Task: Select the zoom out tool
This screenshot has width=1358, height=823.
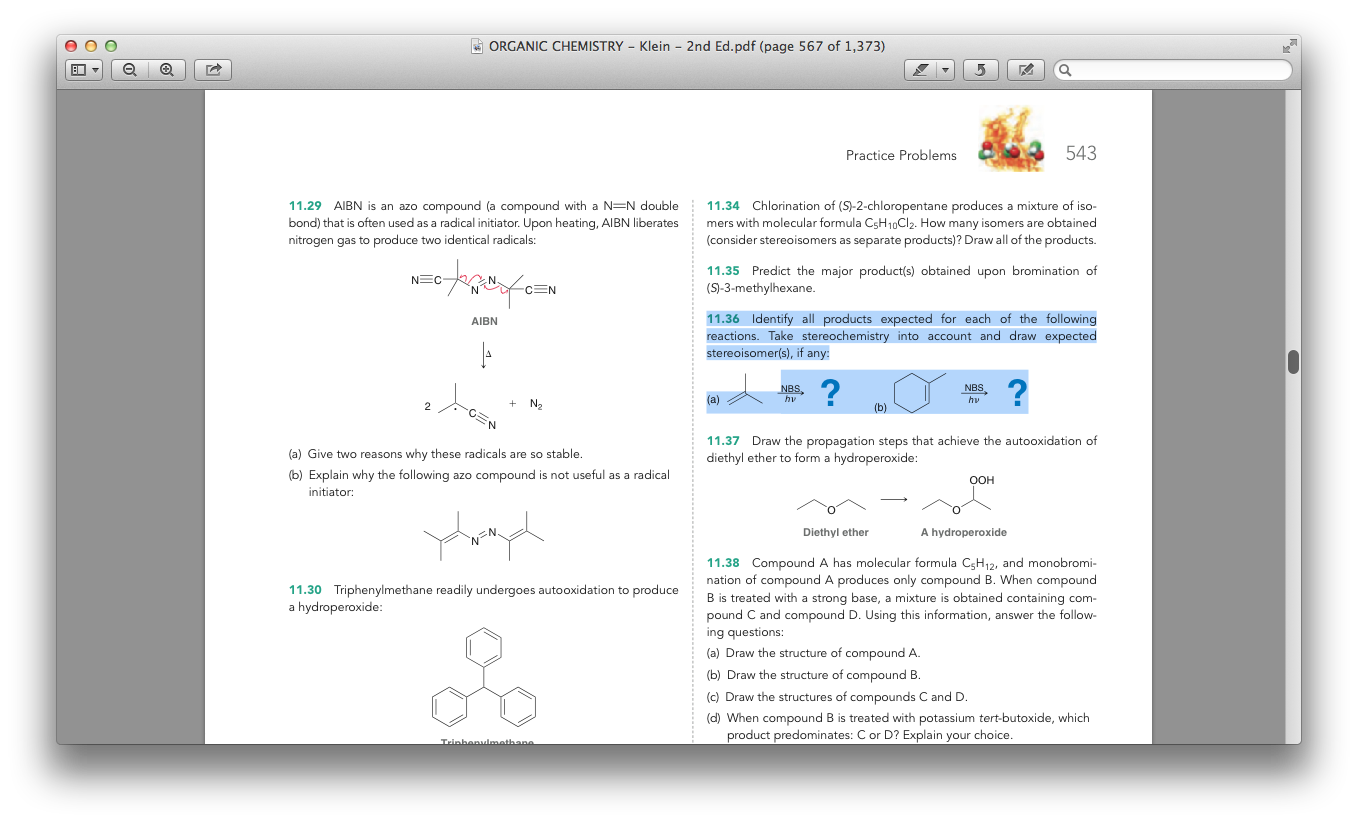Action: (130, 69)
